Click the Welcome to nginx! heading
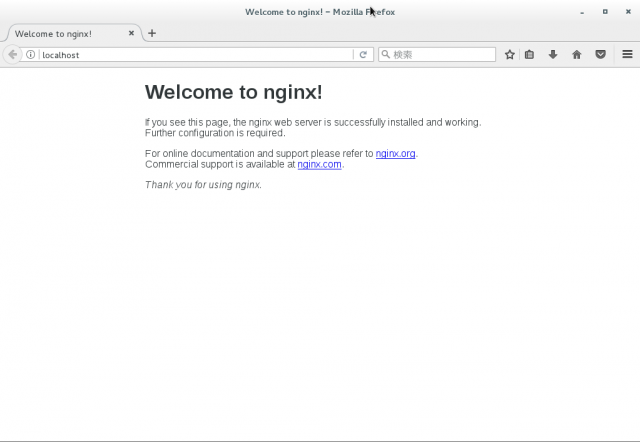This screenshot has height=442, width=640. tap(233, 92)
